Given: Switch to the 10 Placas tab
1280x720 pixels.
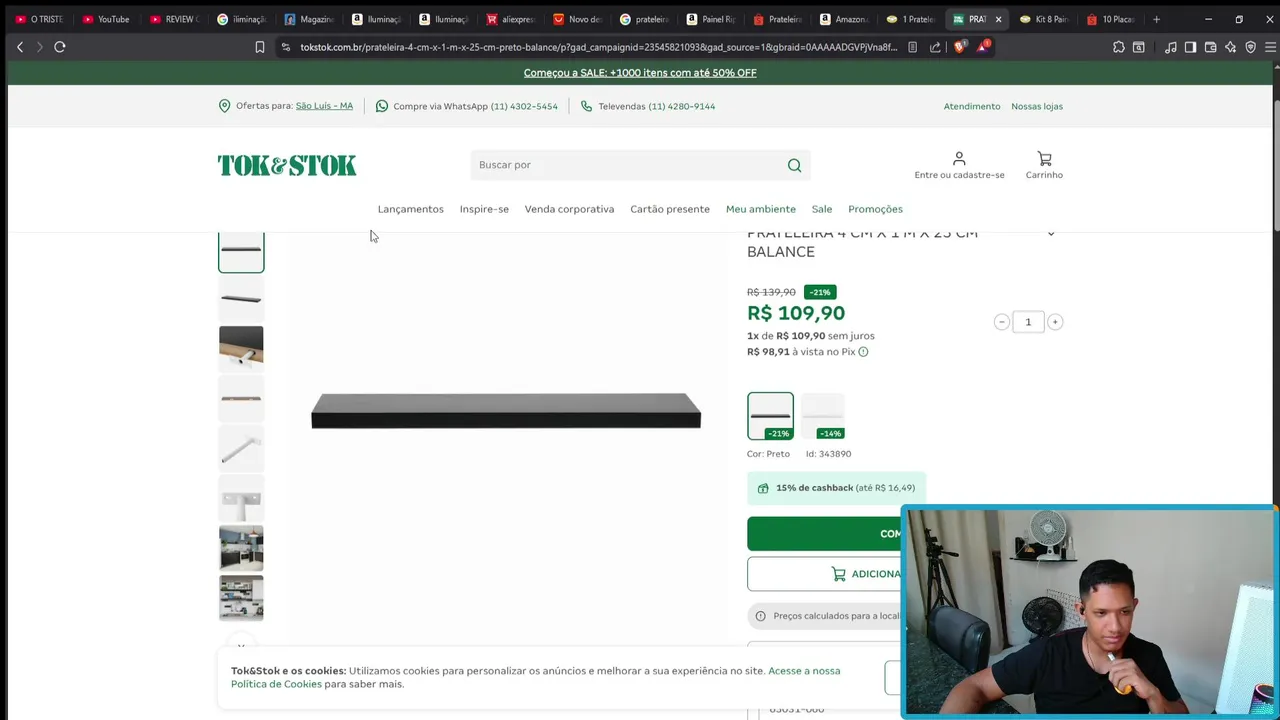Looking at the screenshot, I should tap(1112, 19).
